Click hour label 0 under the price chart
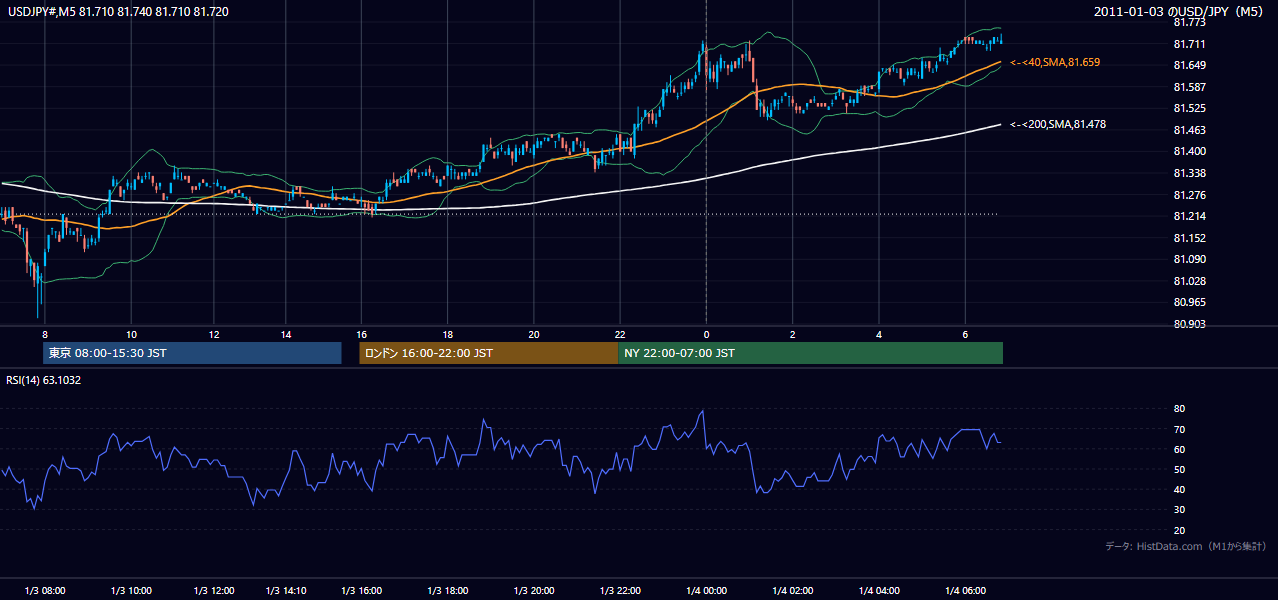The image size is (1278, 600). 706,334
